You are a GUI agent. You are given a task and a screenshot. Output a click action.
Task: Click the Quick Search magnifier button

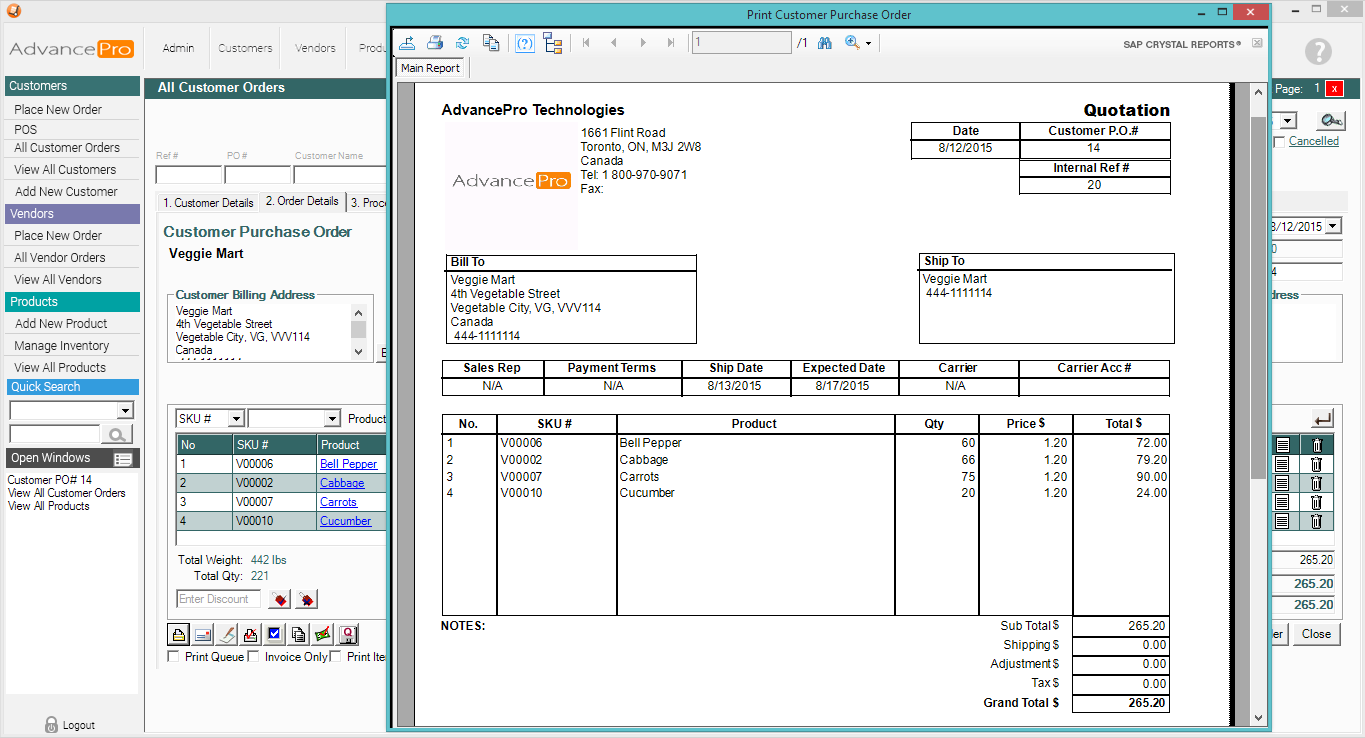[118, 434]
